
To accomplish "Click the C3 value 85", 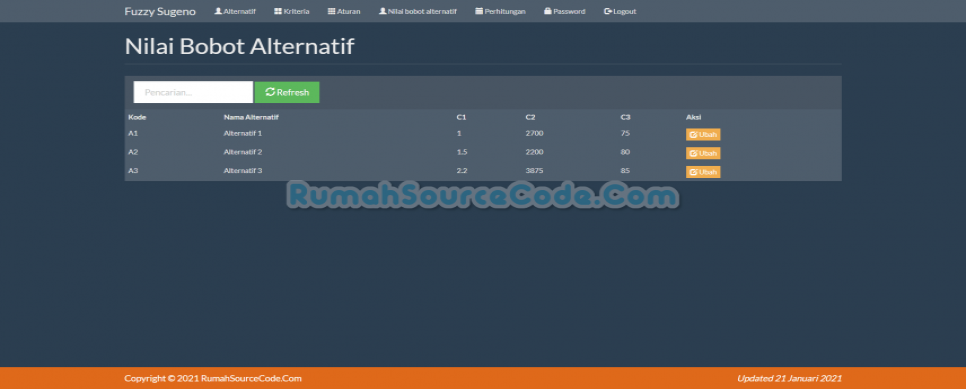I will tap(625, 171).
